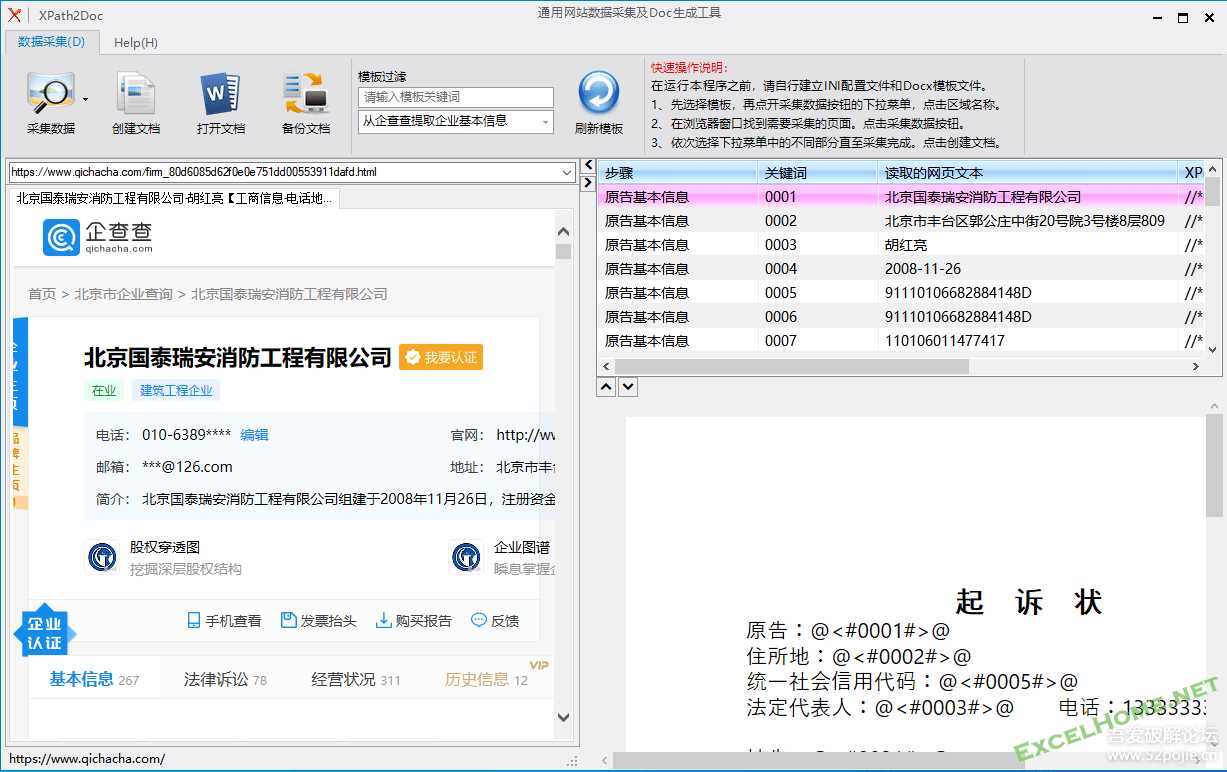Click the 创建文档 create document icon
This screenshot has height=772, width=1227.
[135, 95]
